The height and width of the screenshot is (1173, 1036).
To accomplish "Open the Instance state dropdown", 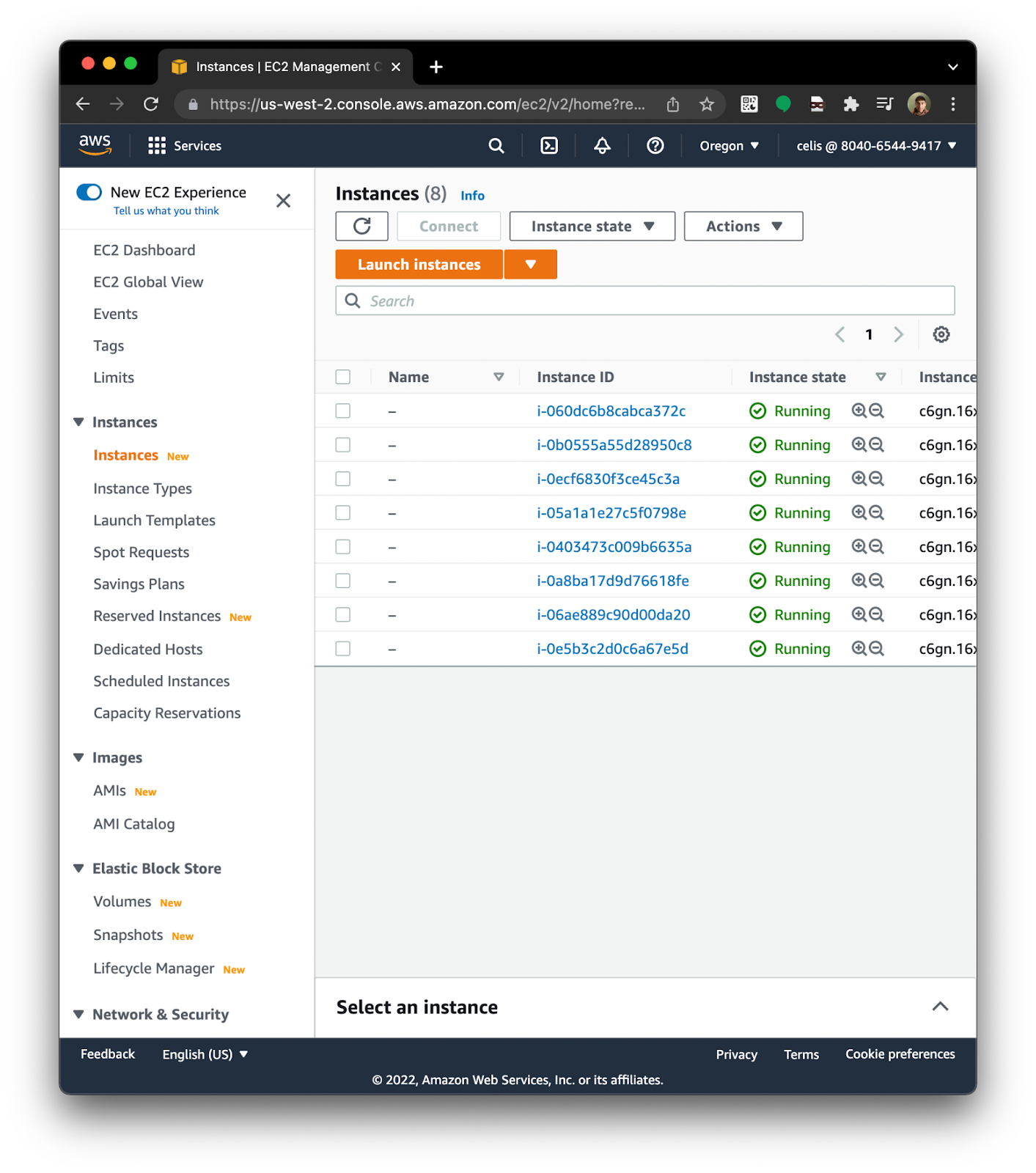I will pos(592,226).
